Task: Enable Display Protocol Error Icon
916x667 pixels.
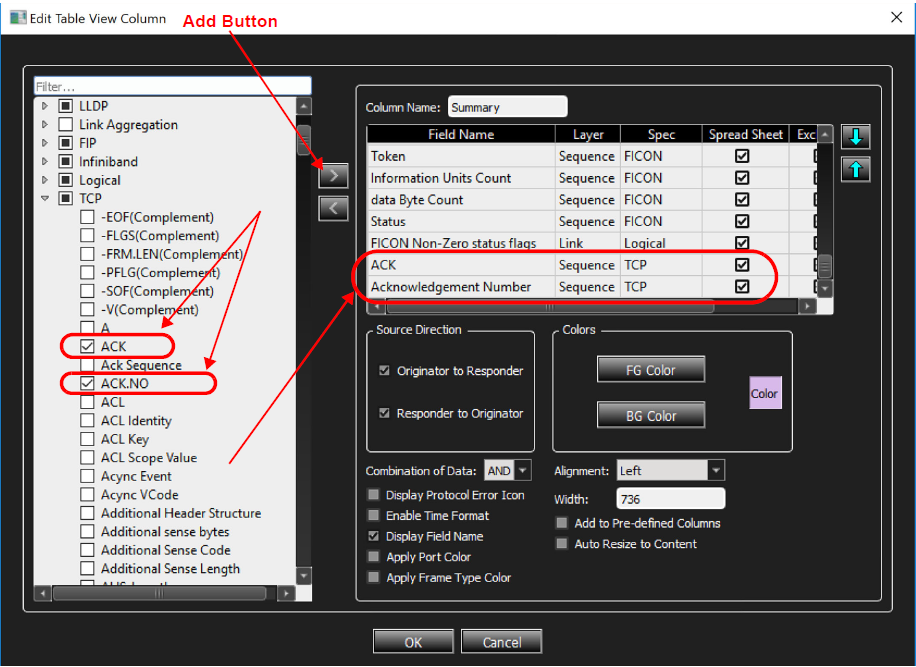Action: [x=373, y=495]
